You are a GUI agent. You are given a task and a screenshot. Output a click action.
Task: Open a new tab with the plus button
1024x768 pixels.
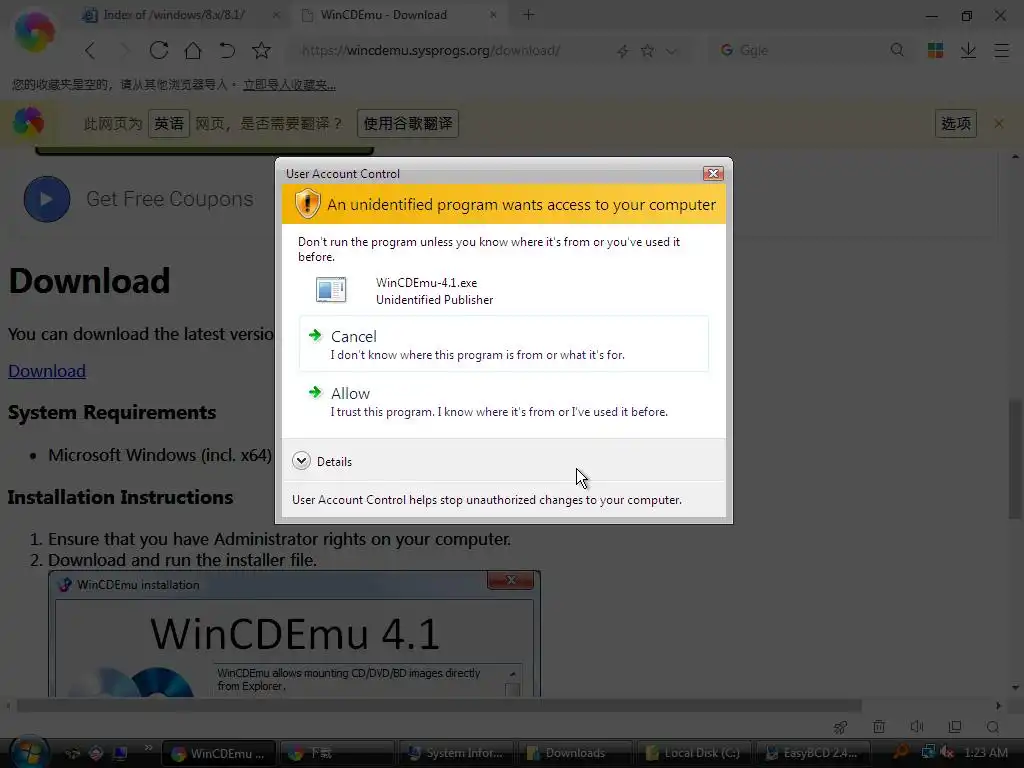pyautogui.click(x=528, y=14)
